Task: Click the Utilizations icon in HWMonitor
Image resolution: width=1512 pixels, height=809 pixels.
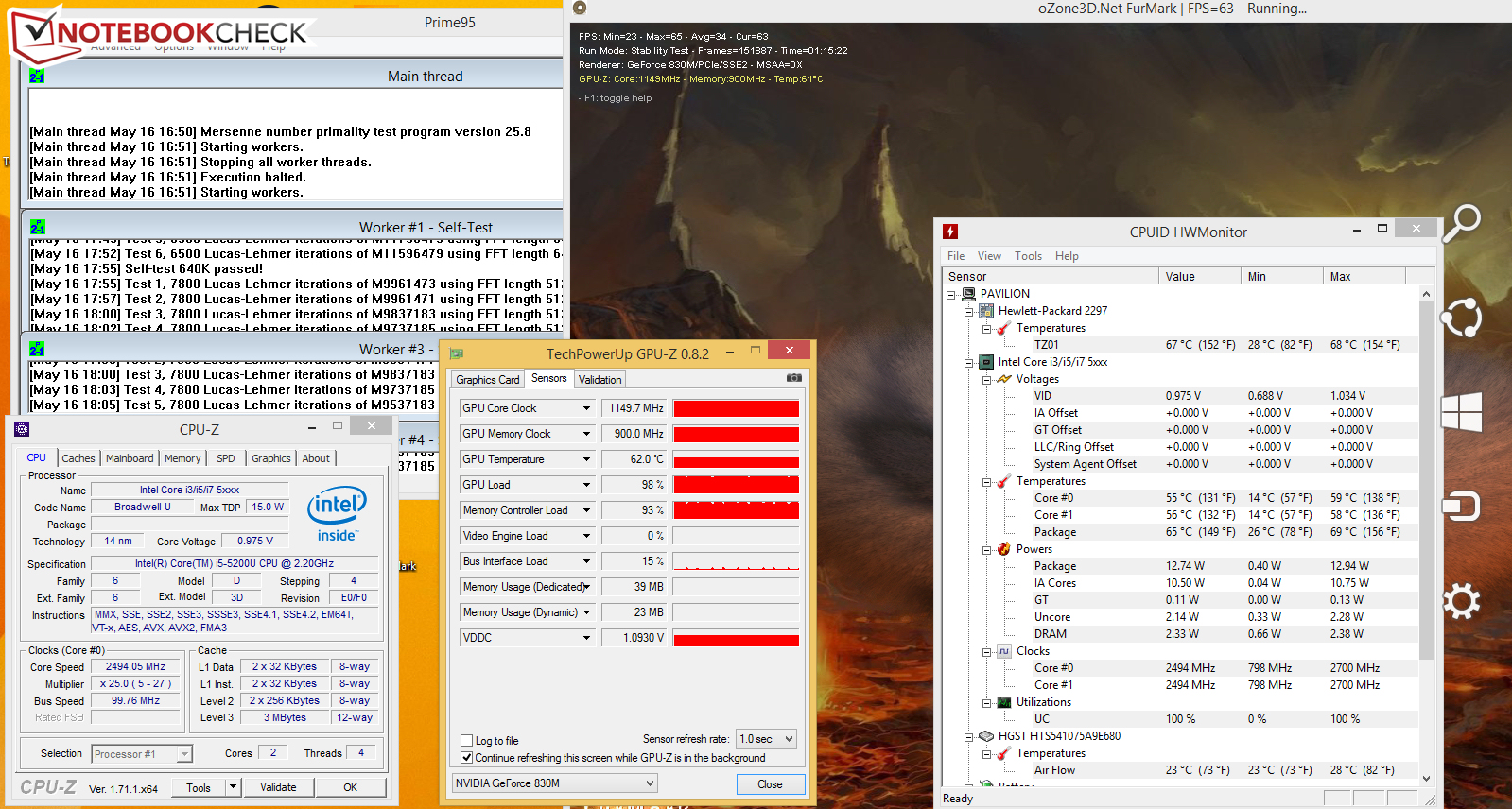Action: (x=1004, y=702)
